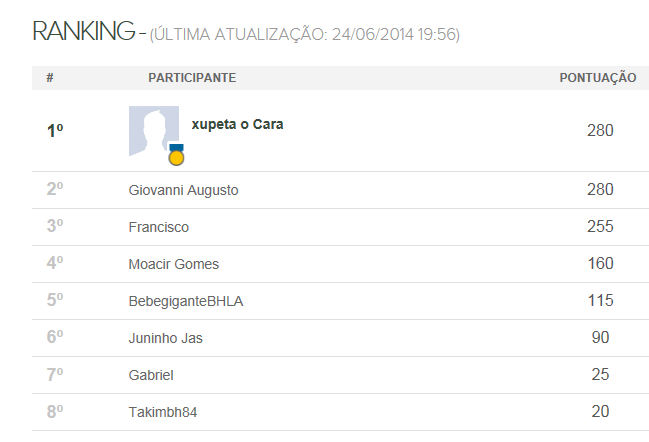Select participant Francisco
The height and width of the screenshot is (442, 649).
pos(159,227)
